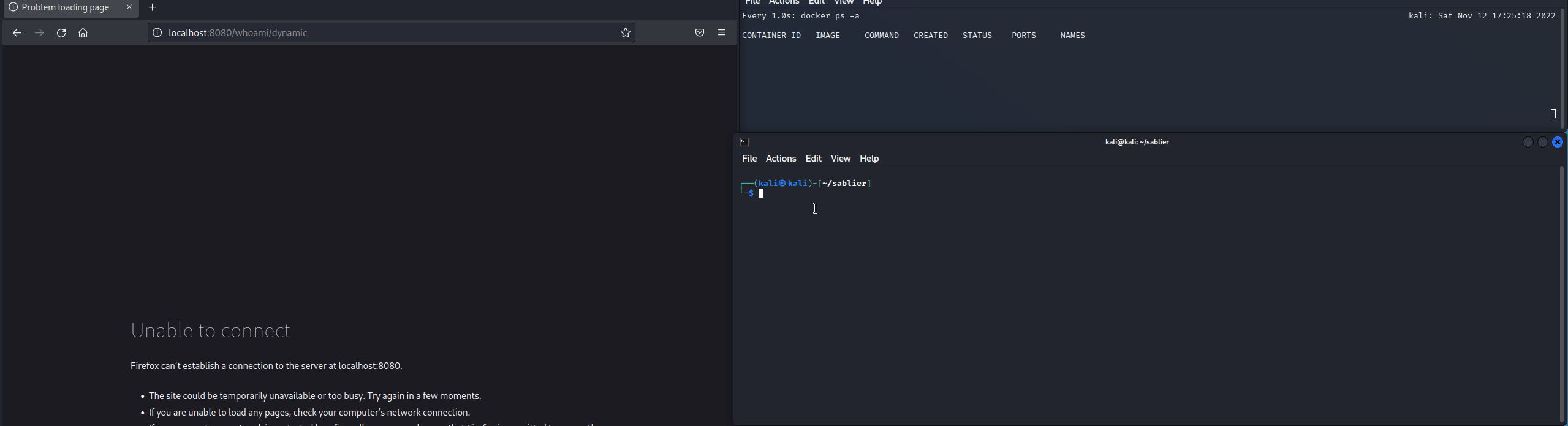Click the browser back arrow

click(17, 33)
